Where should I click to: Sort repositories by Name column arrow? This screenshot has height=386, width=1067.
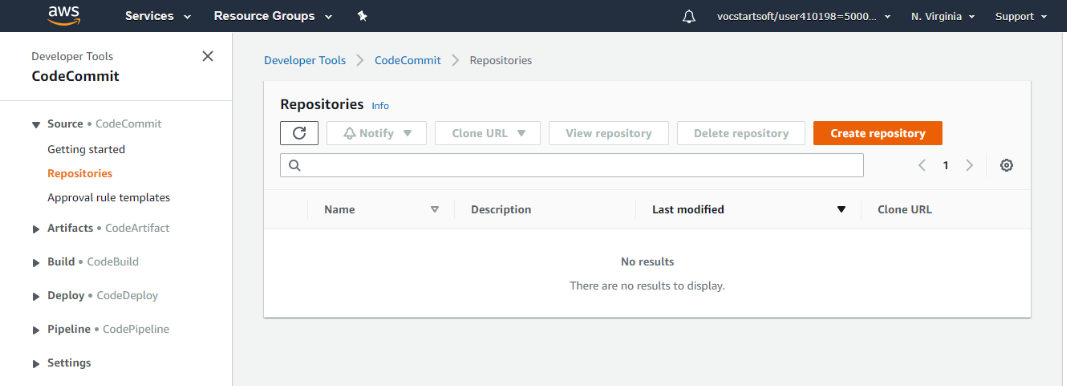click(435, 210)
